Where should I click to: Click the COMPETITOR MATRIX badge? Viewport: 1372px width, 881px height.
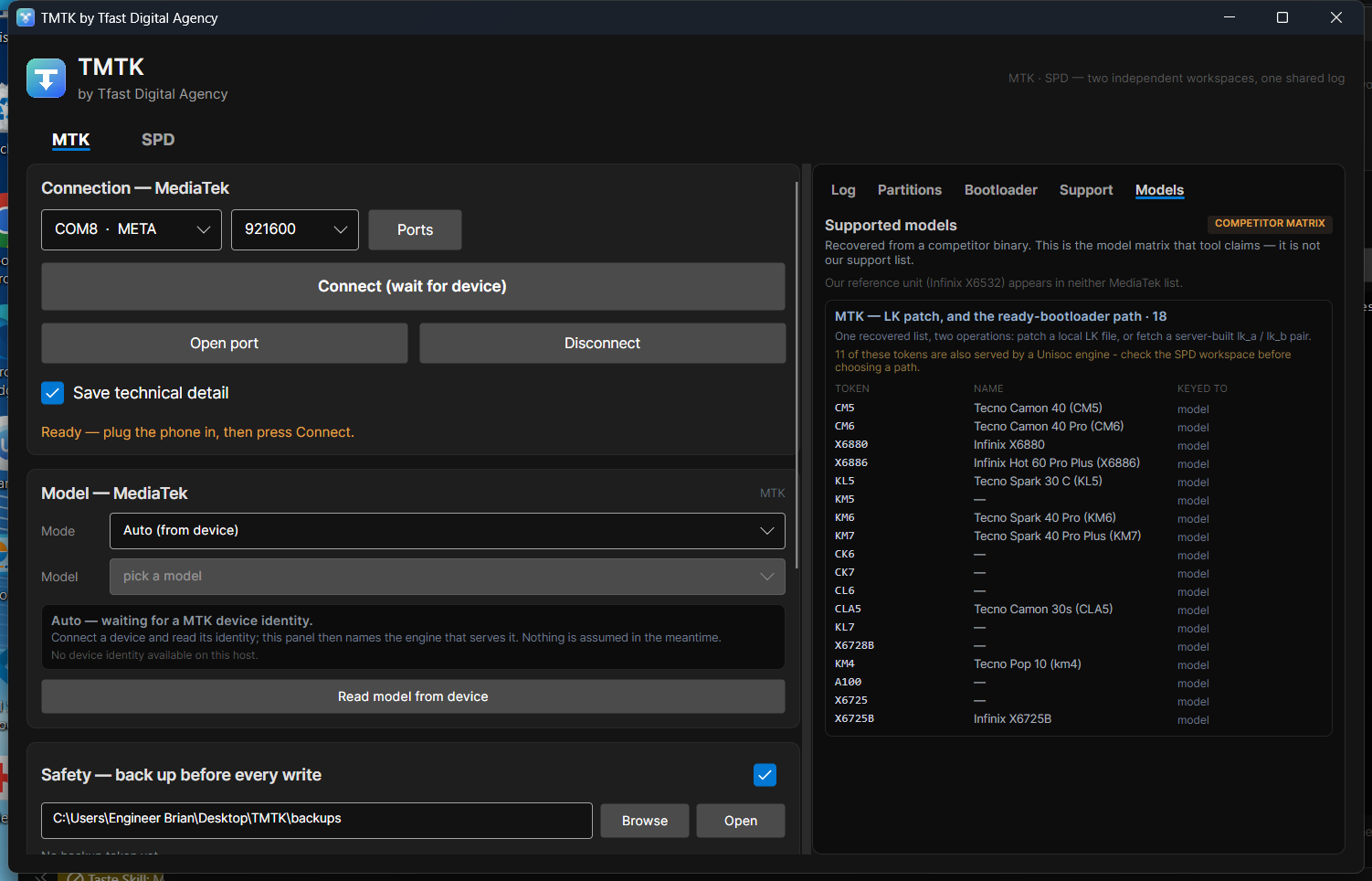(x=1270, y=223)
